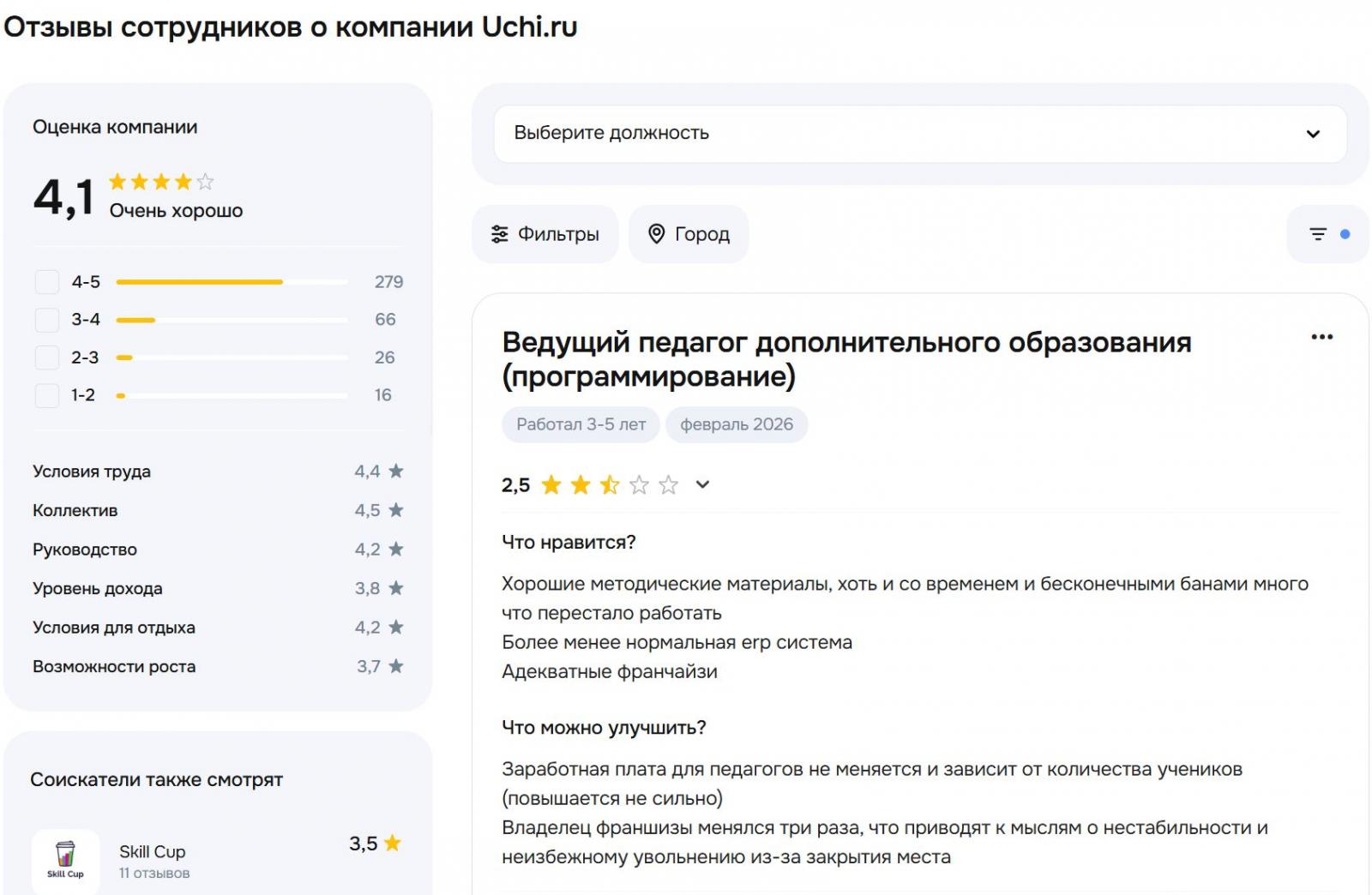Open the 11 отзывов link under Skill Cup
Image resolution: width=1372 pixels, height=895 pixels.
coord(154,873)
